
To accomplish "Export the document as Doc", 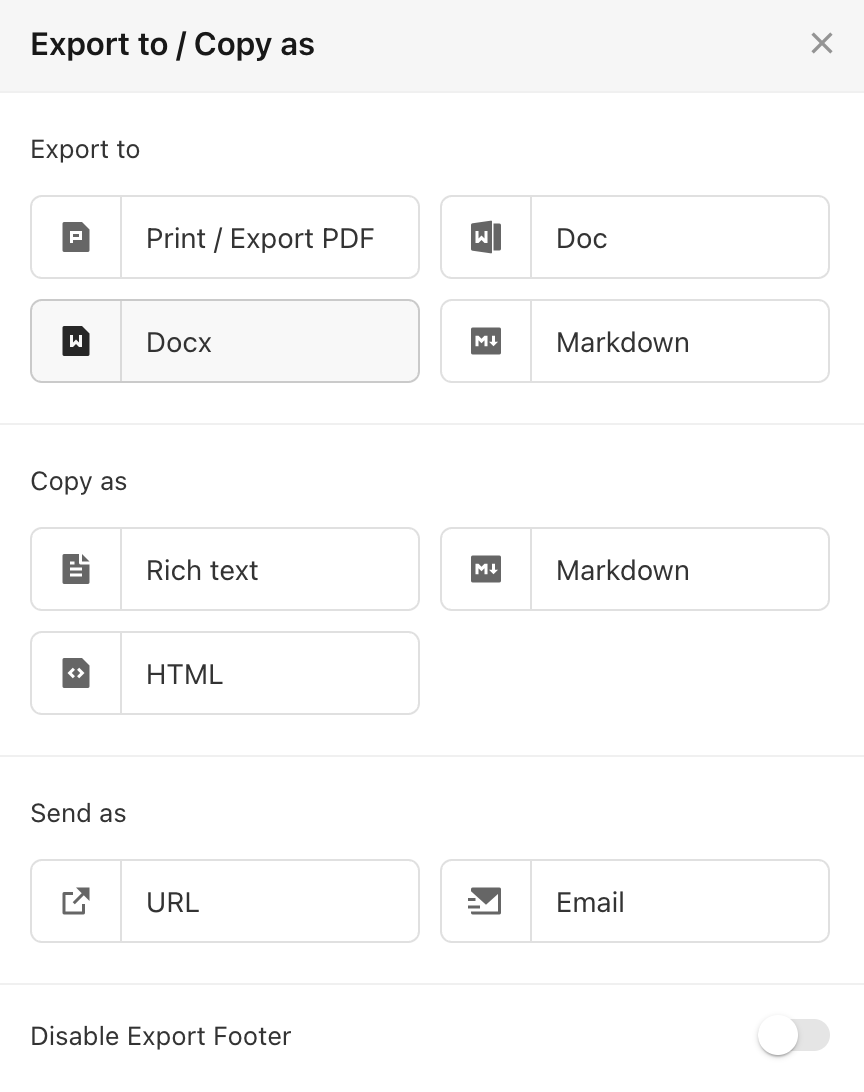I will (635, 237).
